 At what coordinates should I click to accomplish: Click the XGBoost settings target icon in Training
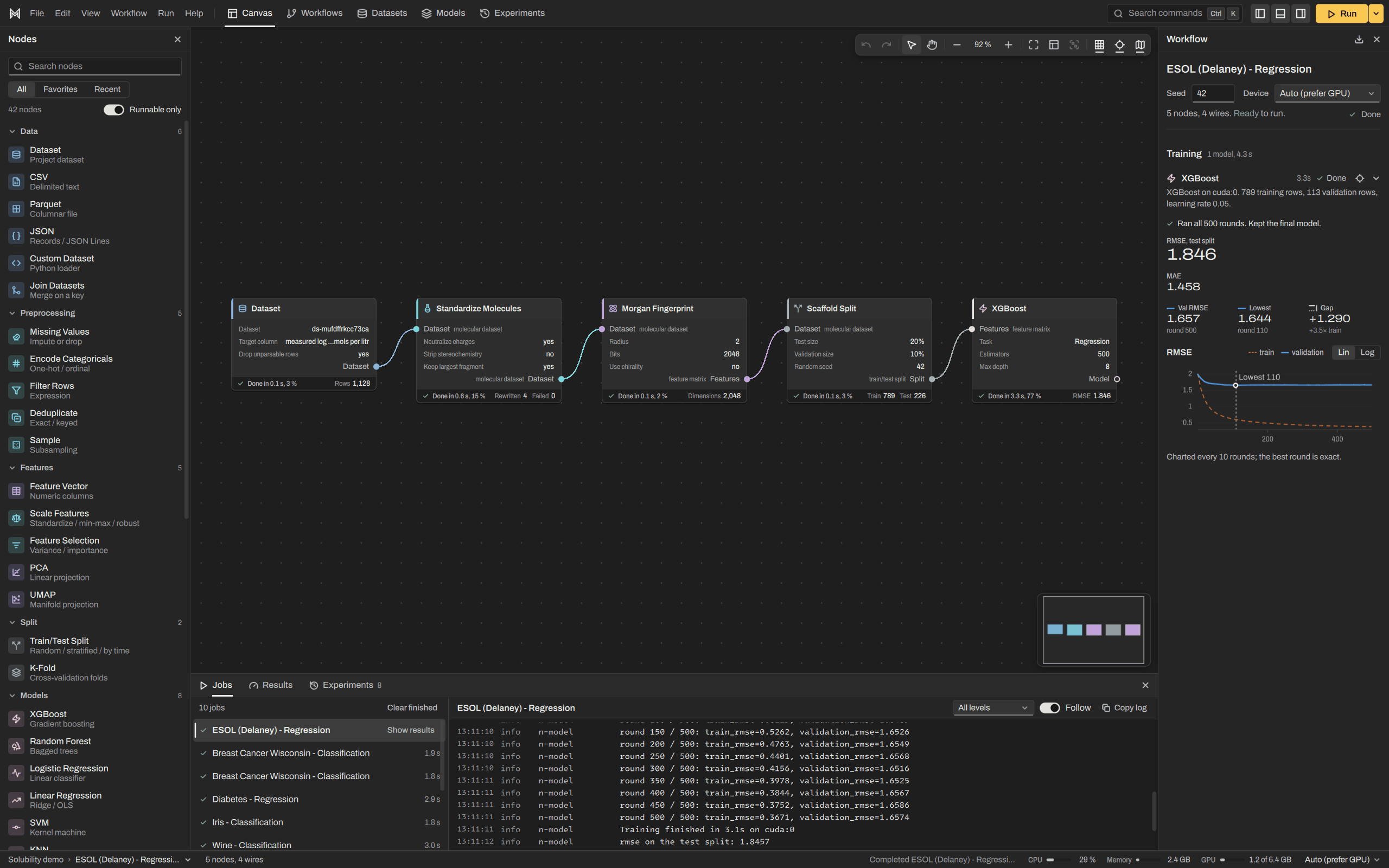pos(1360,178)
